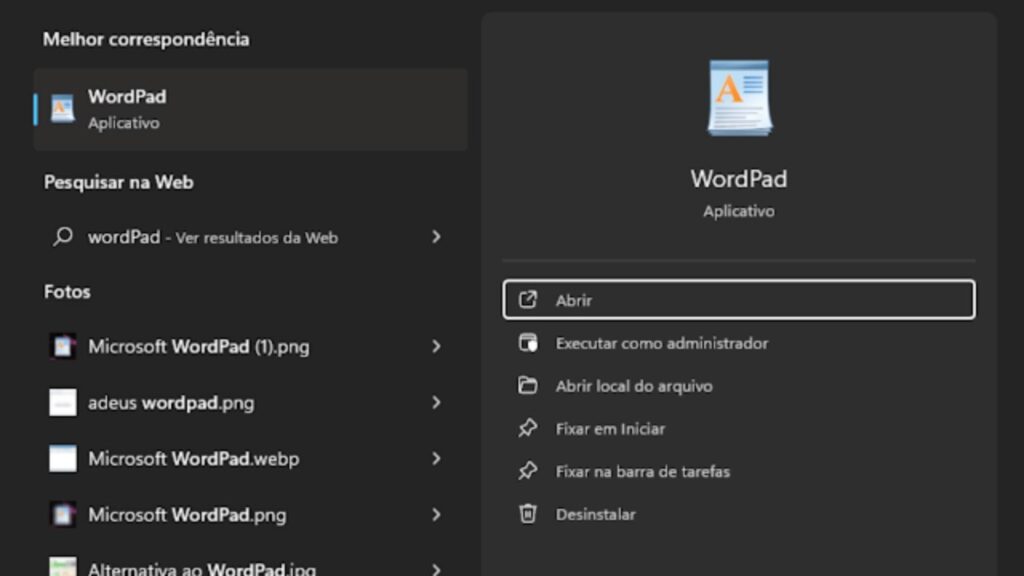Open adeus wordpad.png photo result
Screen dimensions: 1024x576
point(251,403)
